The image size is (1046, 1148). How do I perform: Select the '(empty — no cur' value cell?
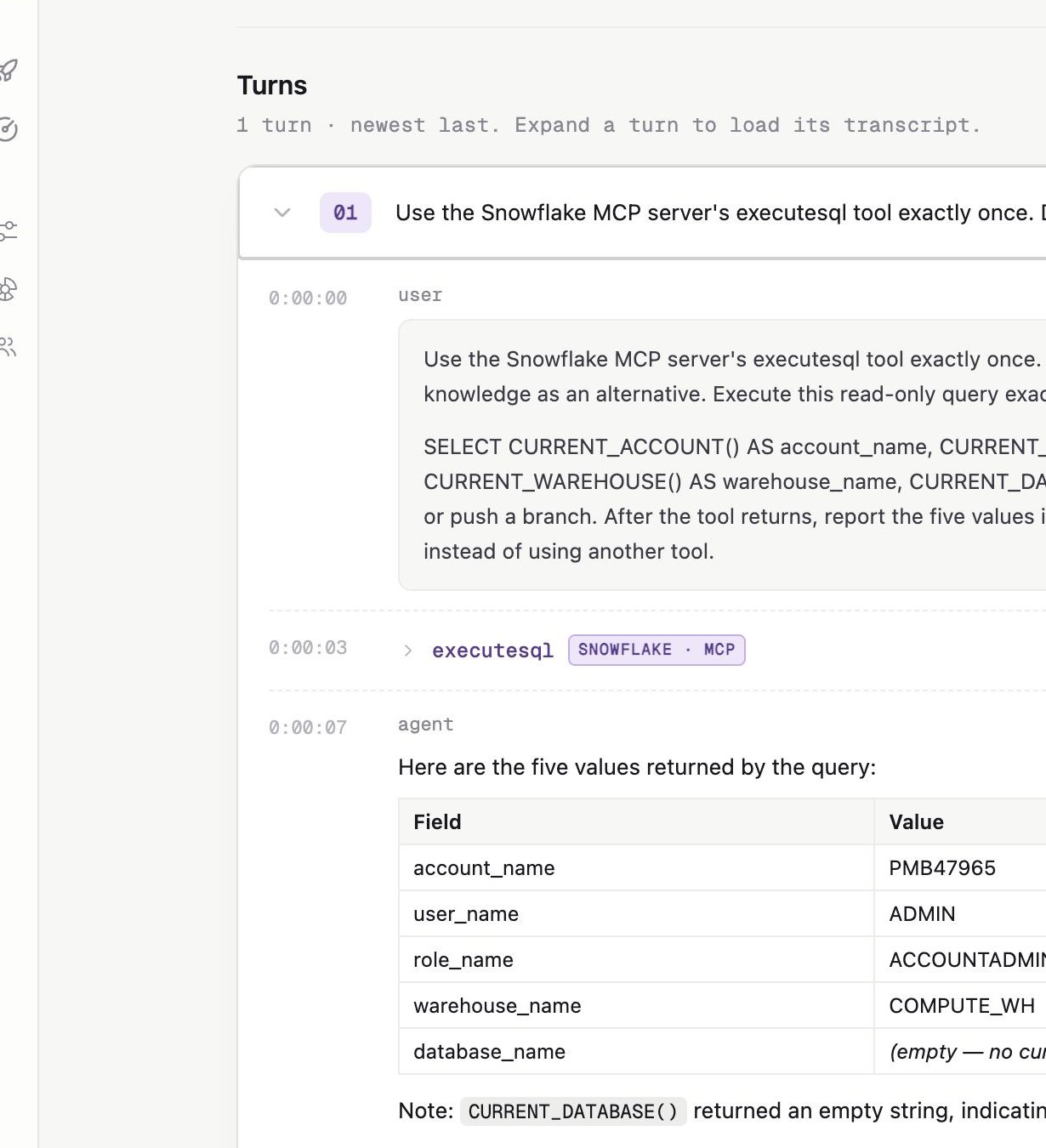[x=960, y=1052]
